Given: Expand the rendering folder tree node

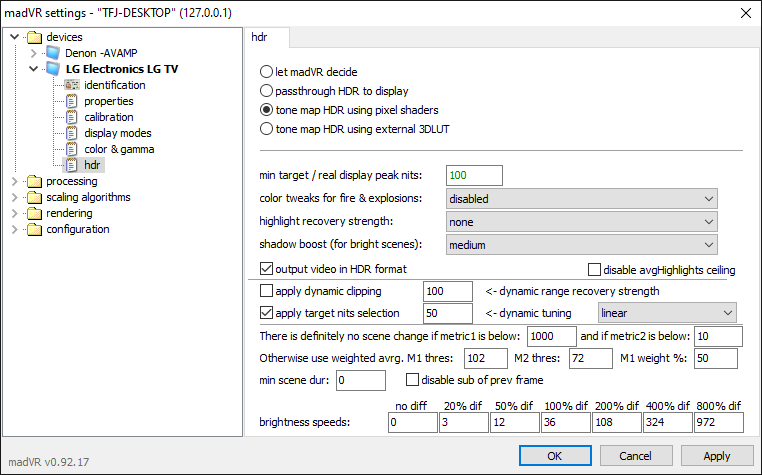Looking at the screenshot, I should (14, 213).
